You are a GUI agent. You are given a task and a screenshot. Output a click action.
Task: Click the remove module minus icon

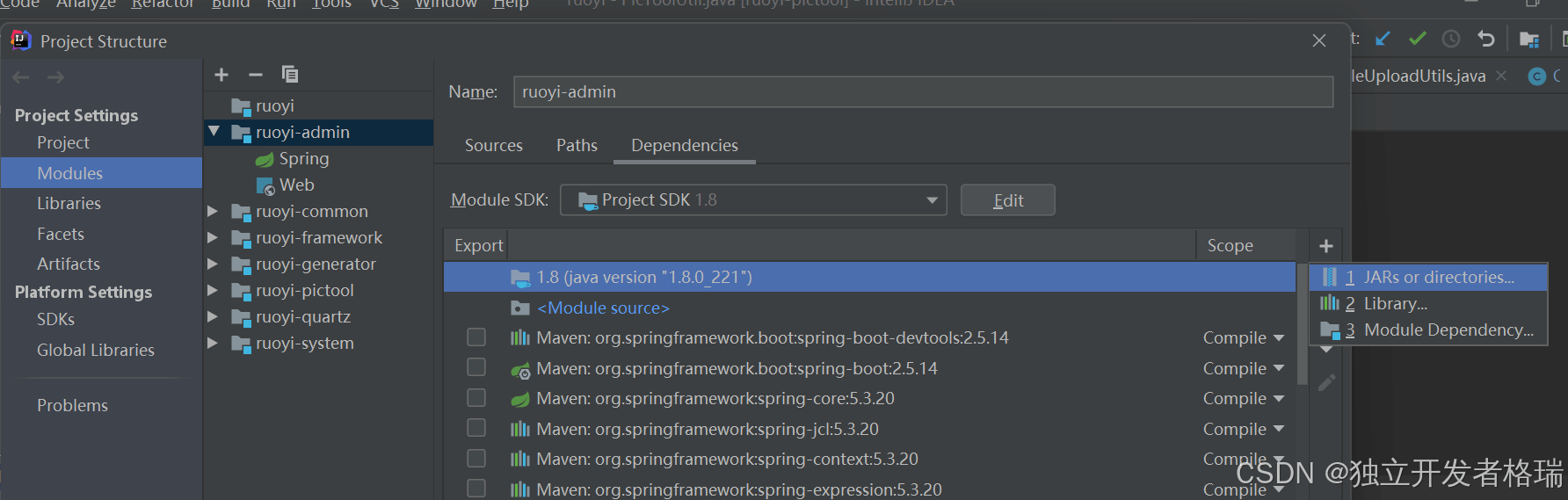(256, 75)
